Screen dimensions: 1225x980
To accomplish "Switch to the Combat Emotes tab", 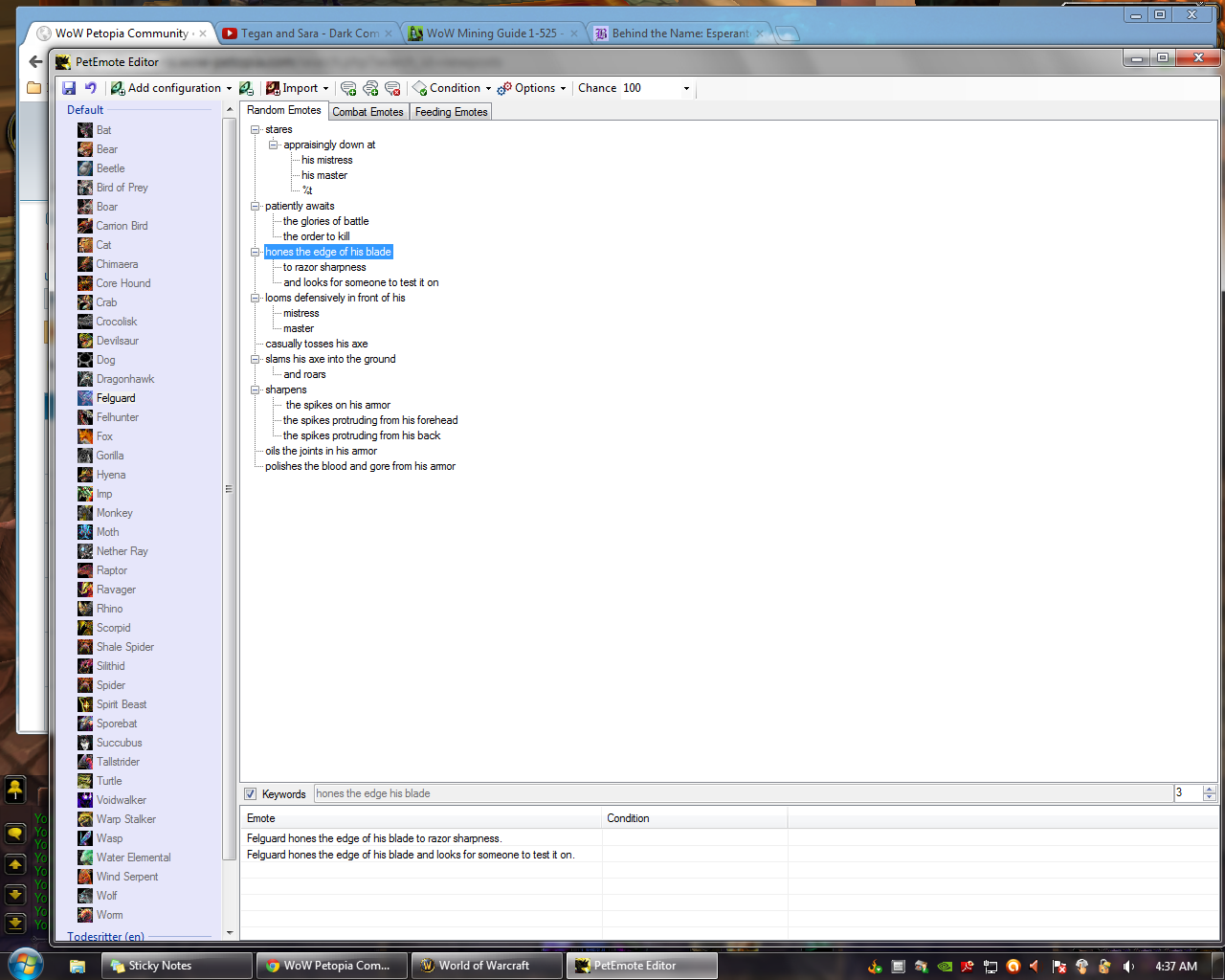I will (x=368, y=112).
